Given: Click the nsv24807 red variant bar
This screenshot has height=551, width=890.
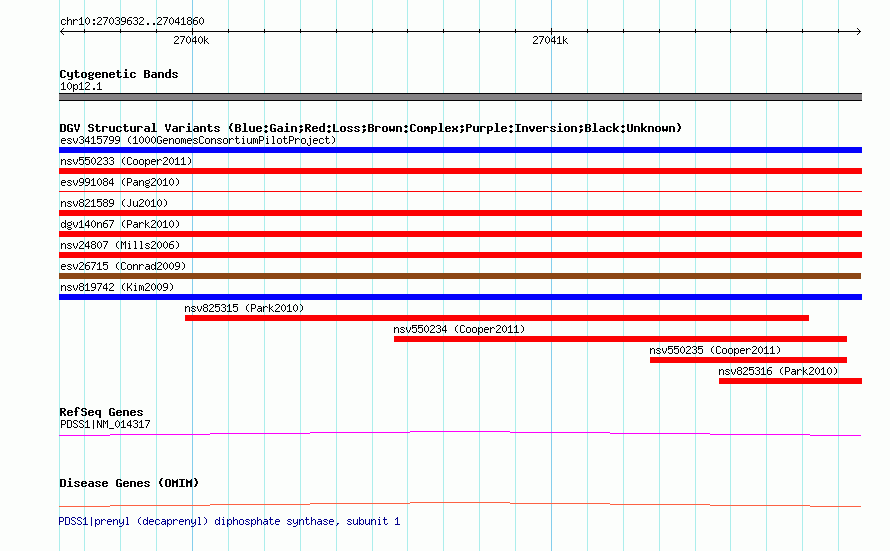Looking at the screenshot, I should 460,255.
